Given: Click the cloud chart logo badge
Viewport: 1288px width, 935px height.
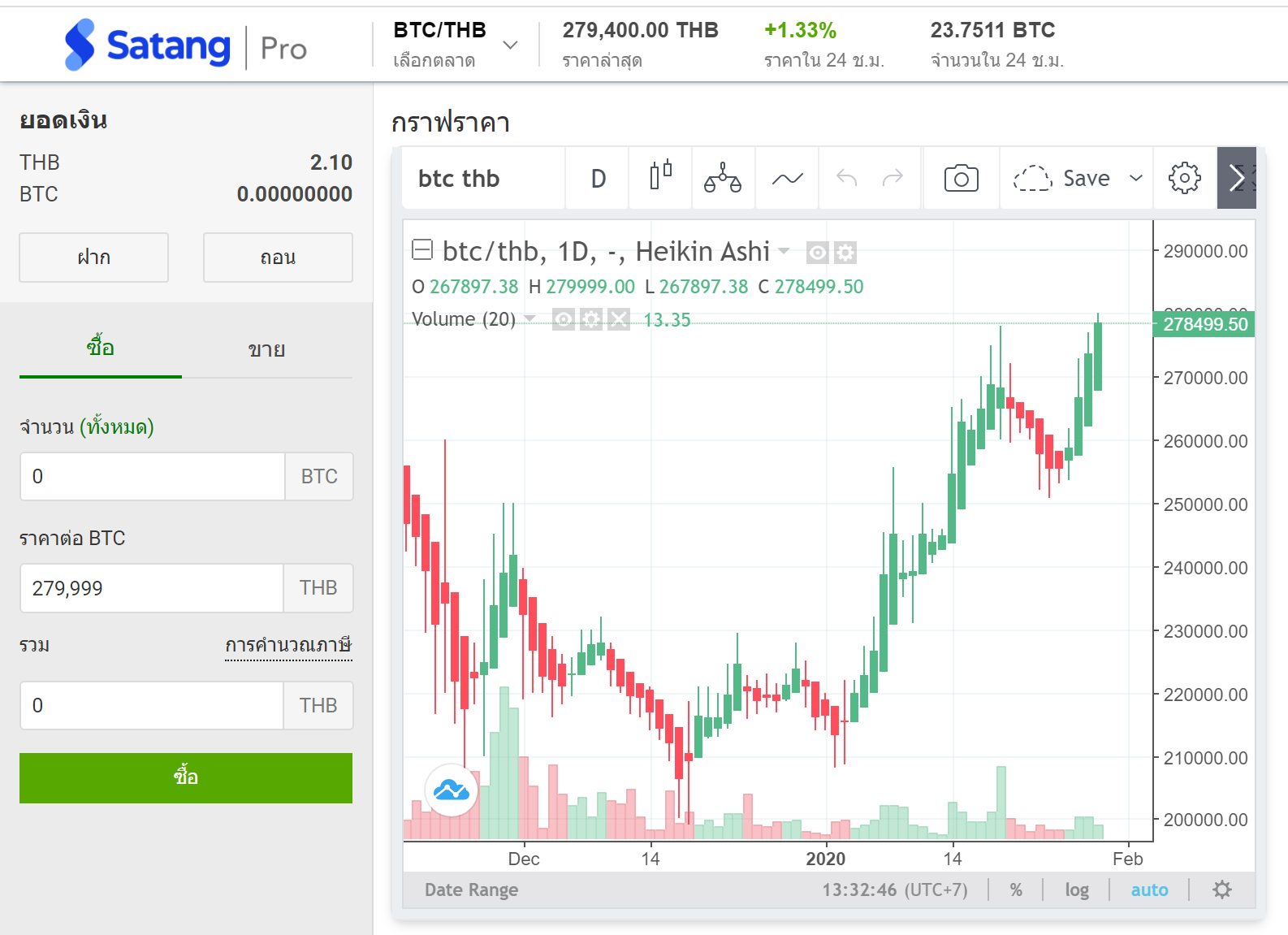Looking at the screenshot, I should (x=452, y=790).
